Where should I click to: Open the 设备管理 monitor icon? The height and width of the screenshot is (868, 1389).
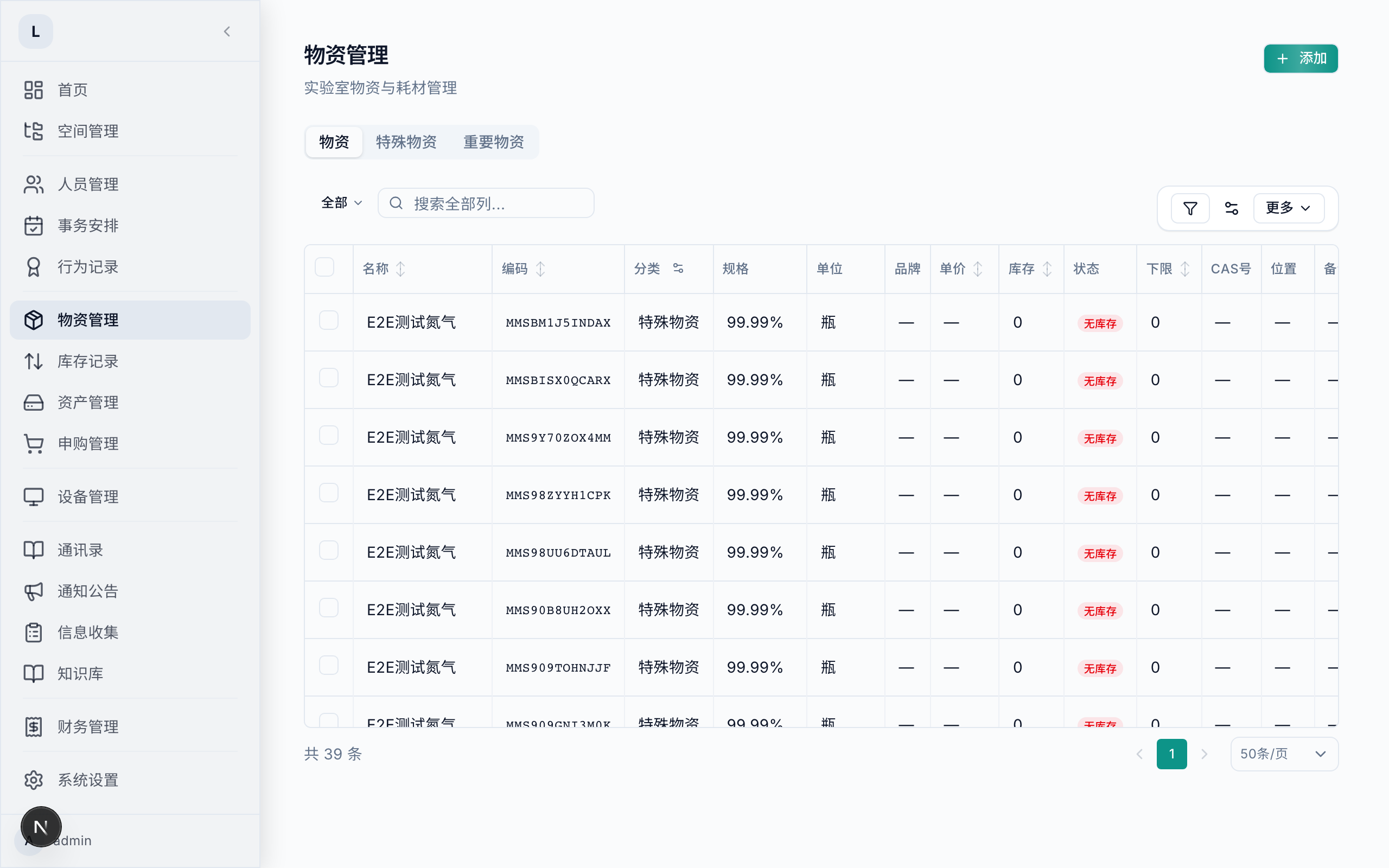[33, 496]
